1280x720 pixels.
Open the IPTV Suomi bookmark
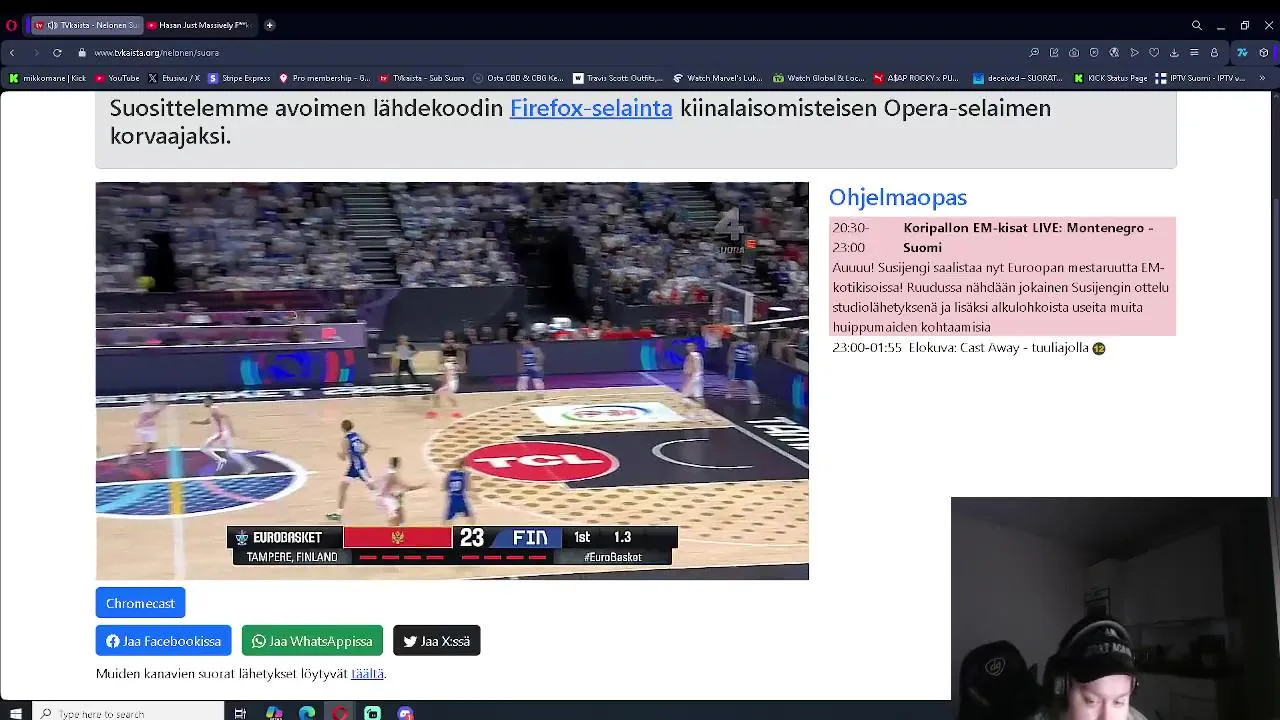point(1200,78)
